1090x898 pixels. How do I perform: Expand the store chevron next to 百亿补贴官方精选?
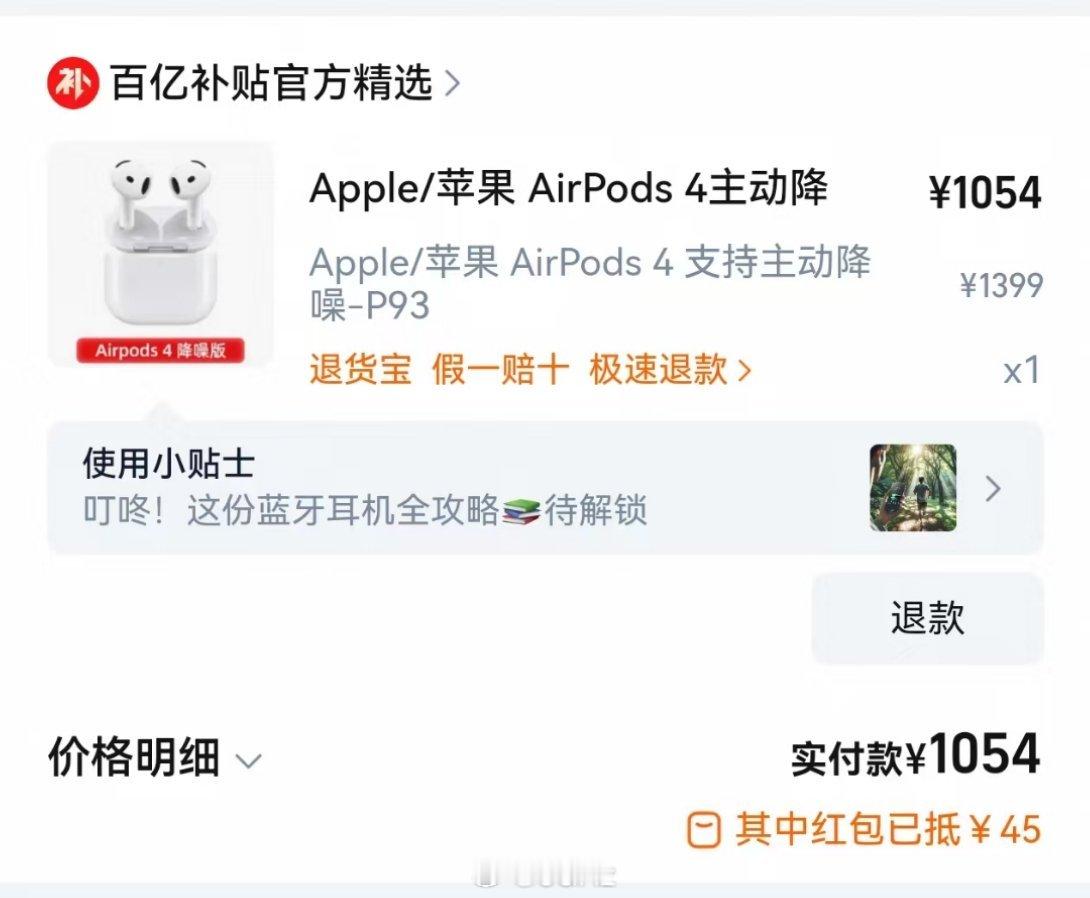452,83
